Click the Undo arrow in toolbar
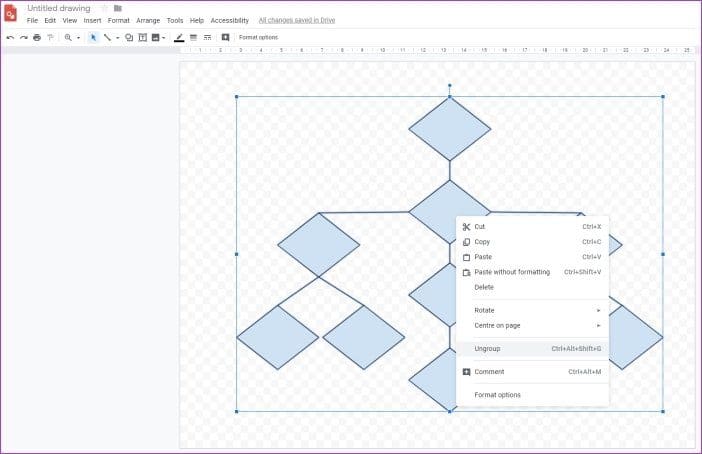Viewport: 702px width, 454px height. pyautogui.click(x=10, y=38)
